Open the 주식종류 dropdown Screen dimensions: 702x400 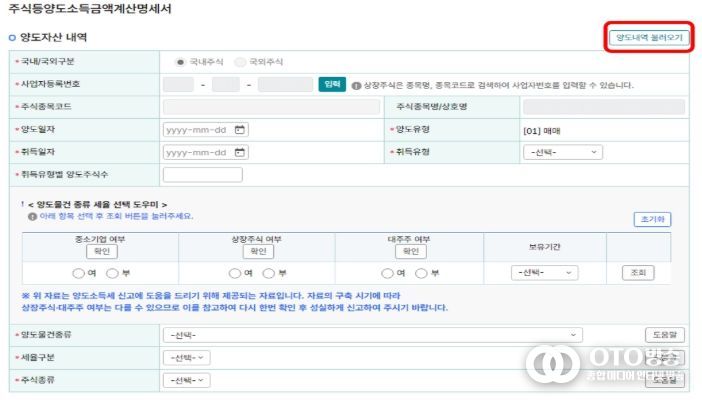pos(187,381)
